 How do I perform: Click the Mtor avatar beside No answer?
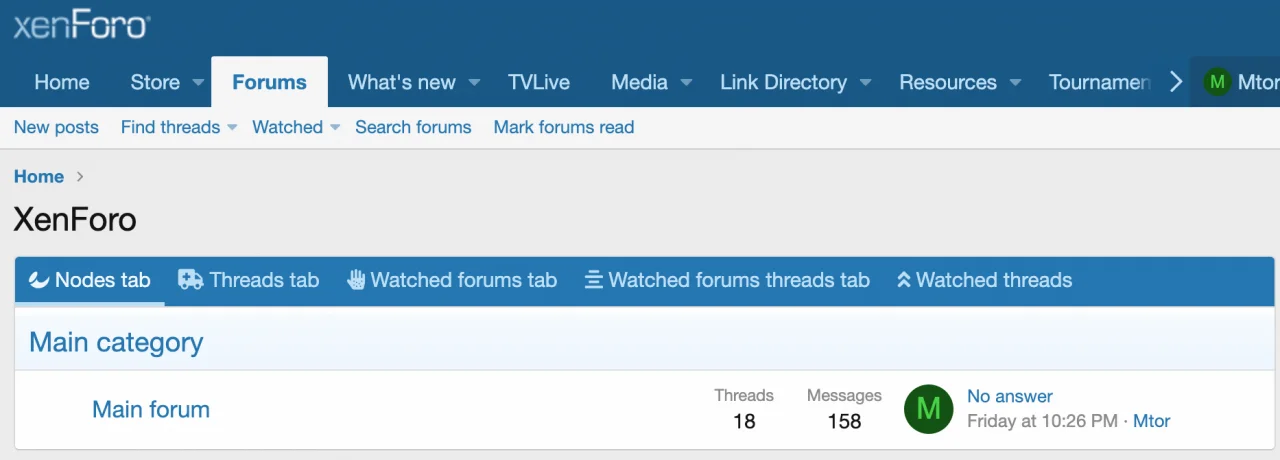click(928, 408)
